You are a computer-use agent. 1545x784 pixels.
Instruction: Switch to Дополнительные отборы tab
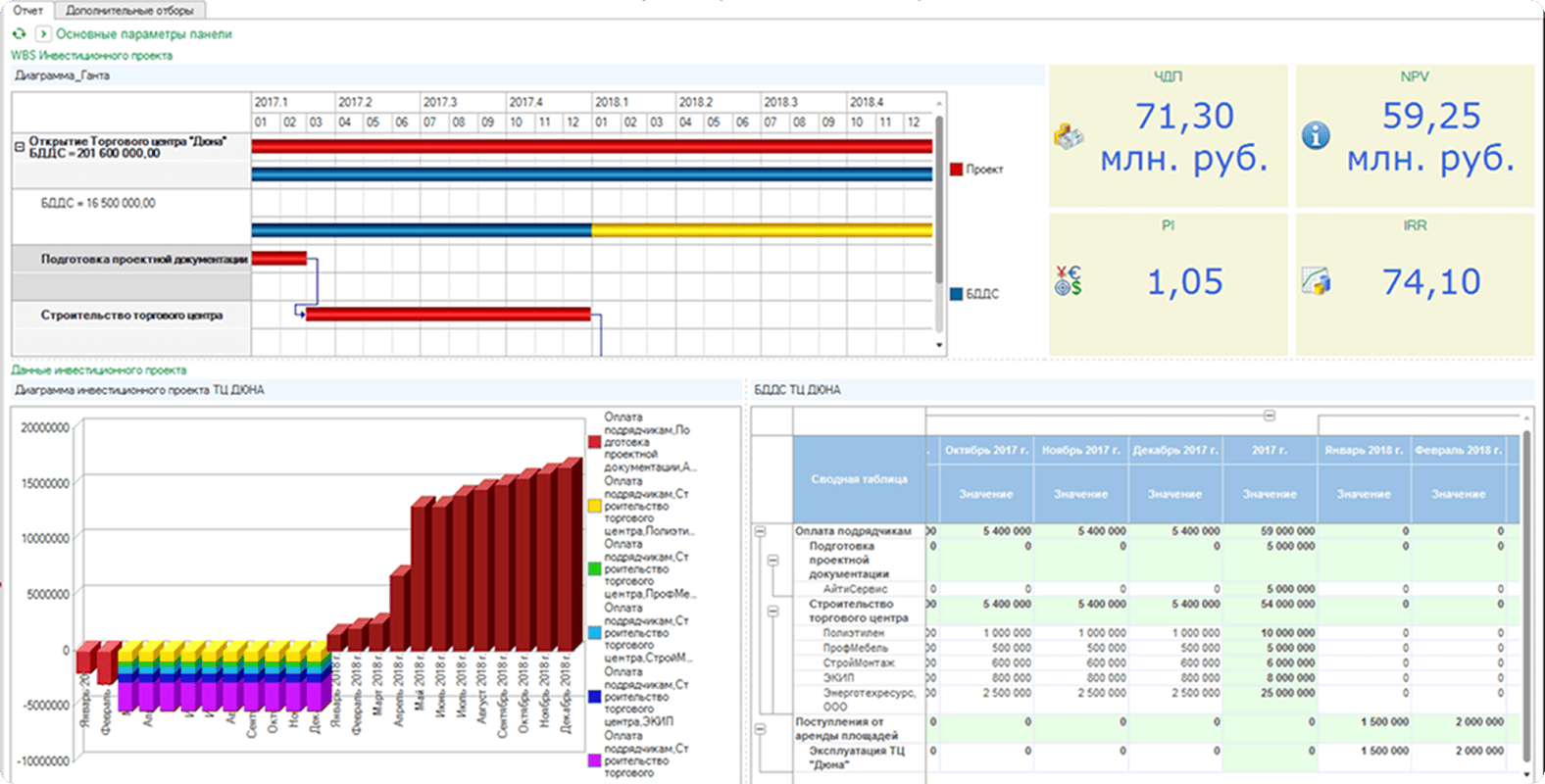129,10
